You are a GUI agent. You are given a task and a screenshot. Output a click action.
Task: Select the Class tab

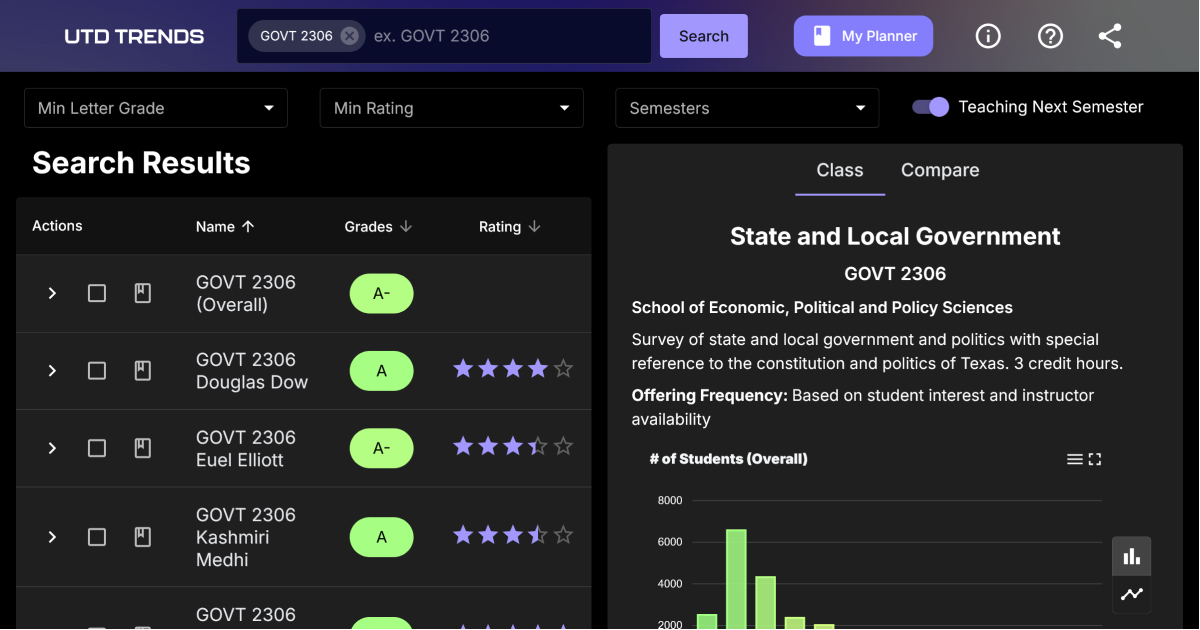(839, 170)
